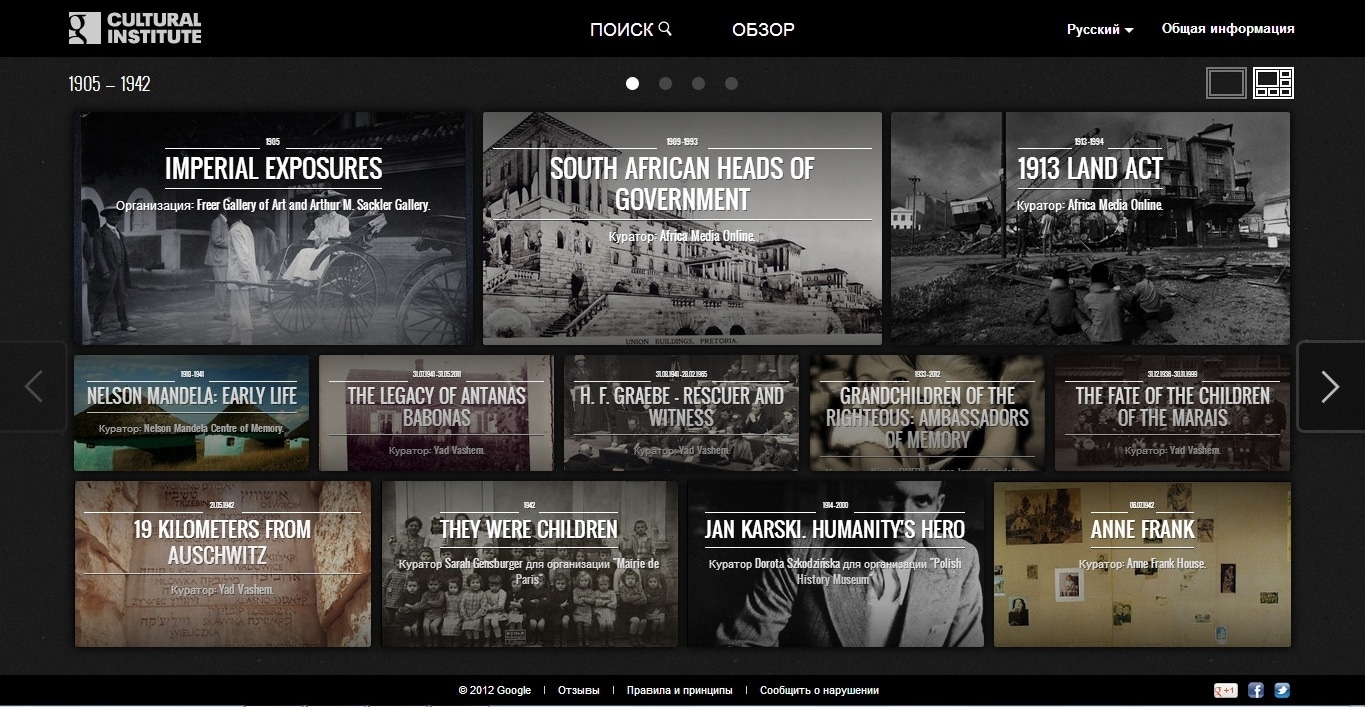
Task: Open the Русский language dropdown
Action: (1100, 30)
